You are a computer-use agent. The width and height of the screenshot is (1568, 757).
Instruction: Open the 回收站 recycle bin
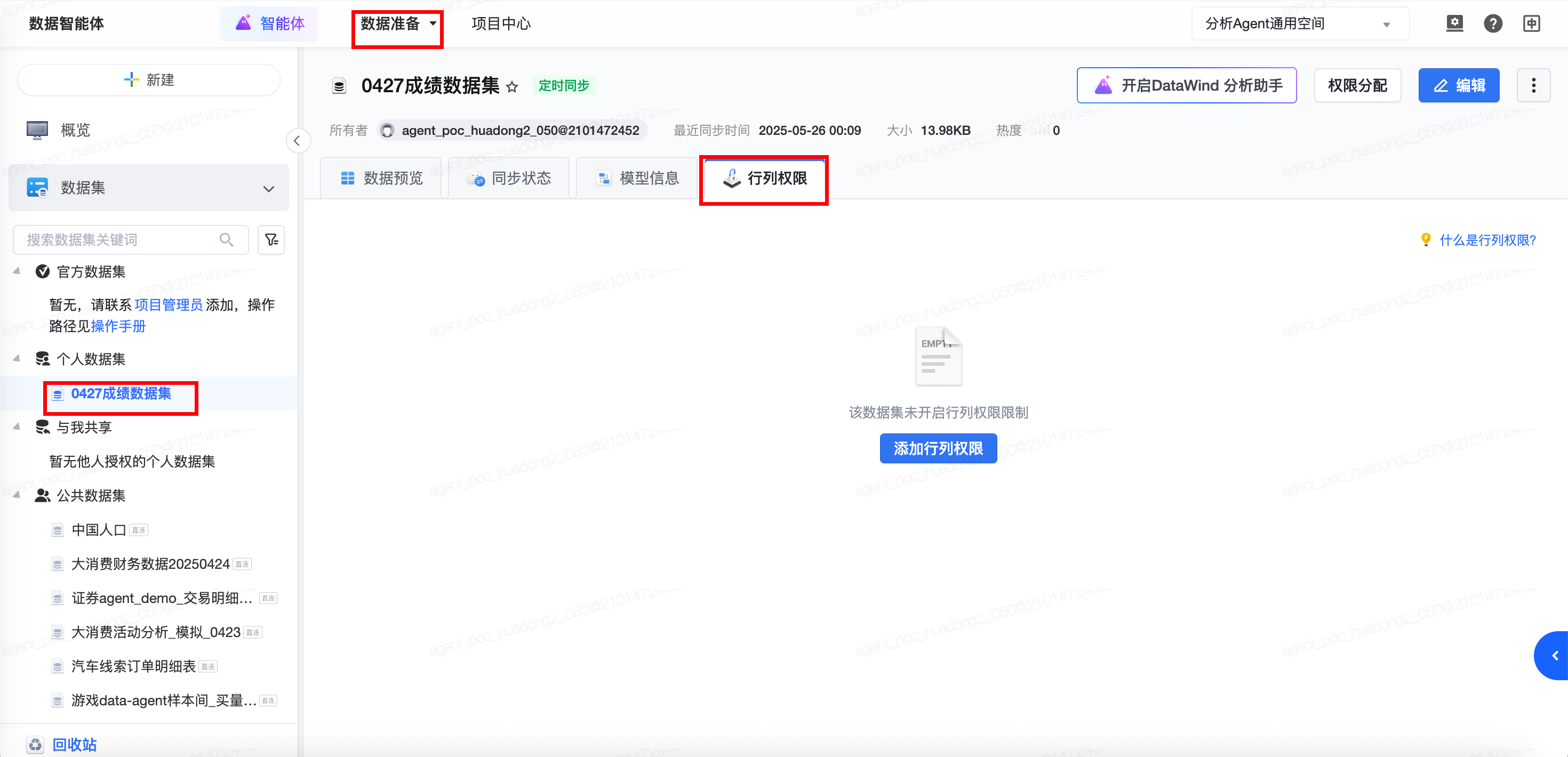(x=74, y=745)
